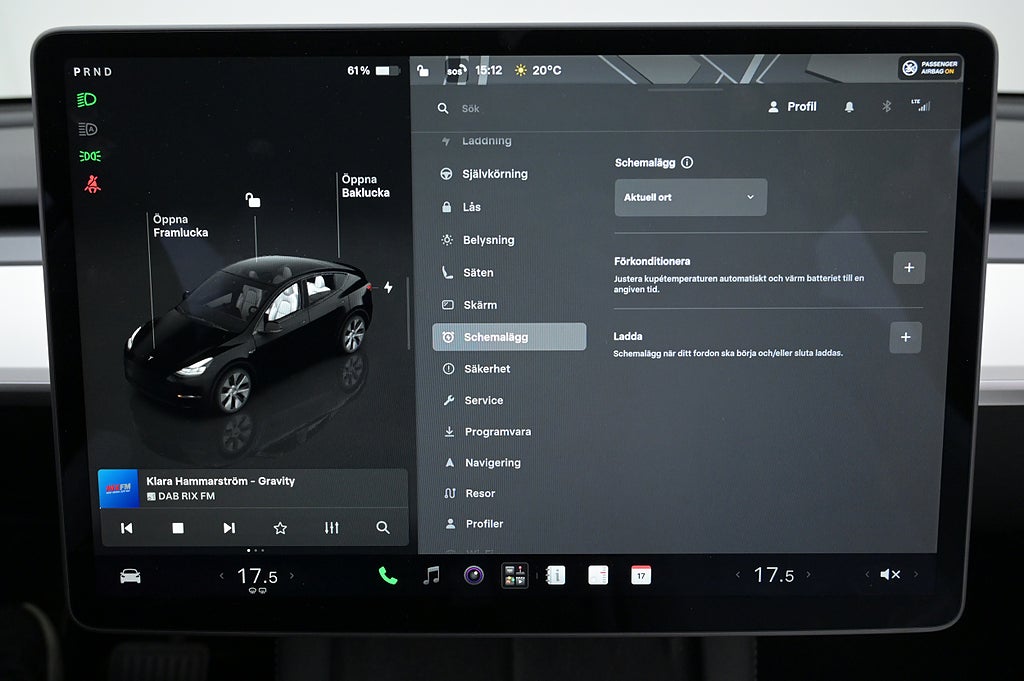Search media with magnifier icon
This screenshot has height=681, width=1024.
coord(383,528)
